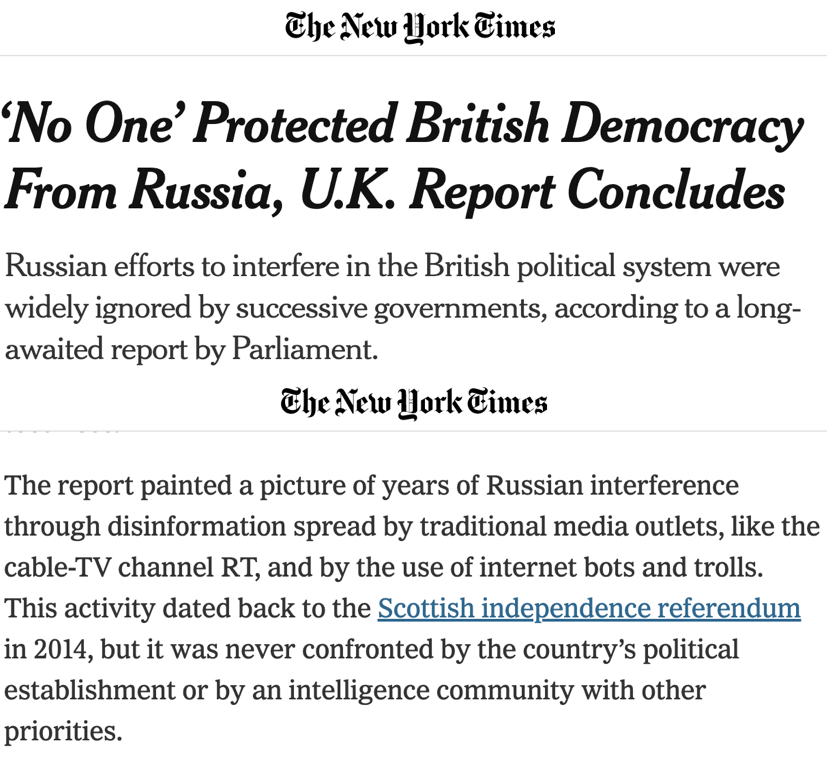This screenshot has width=827, height=757.
Task: Open the Scottish independence referendum link
Action: coord(589,608)
